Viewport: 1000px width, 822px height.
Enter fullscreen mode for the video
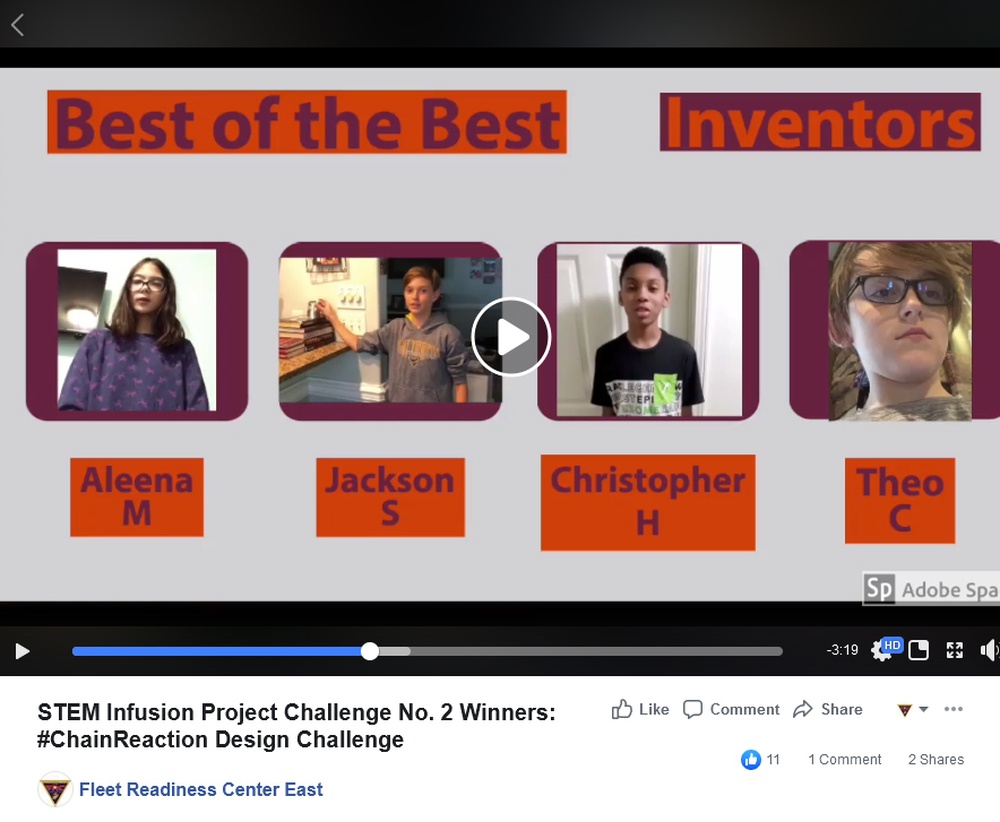953,650
